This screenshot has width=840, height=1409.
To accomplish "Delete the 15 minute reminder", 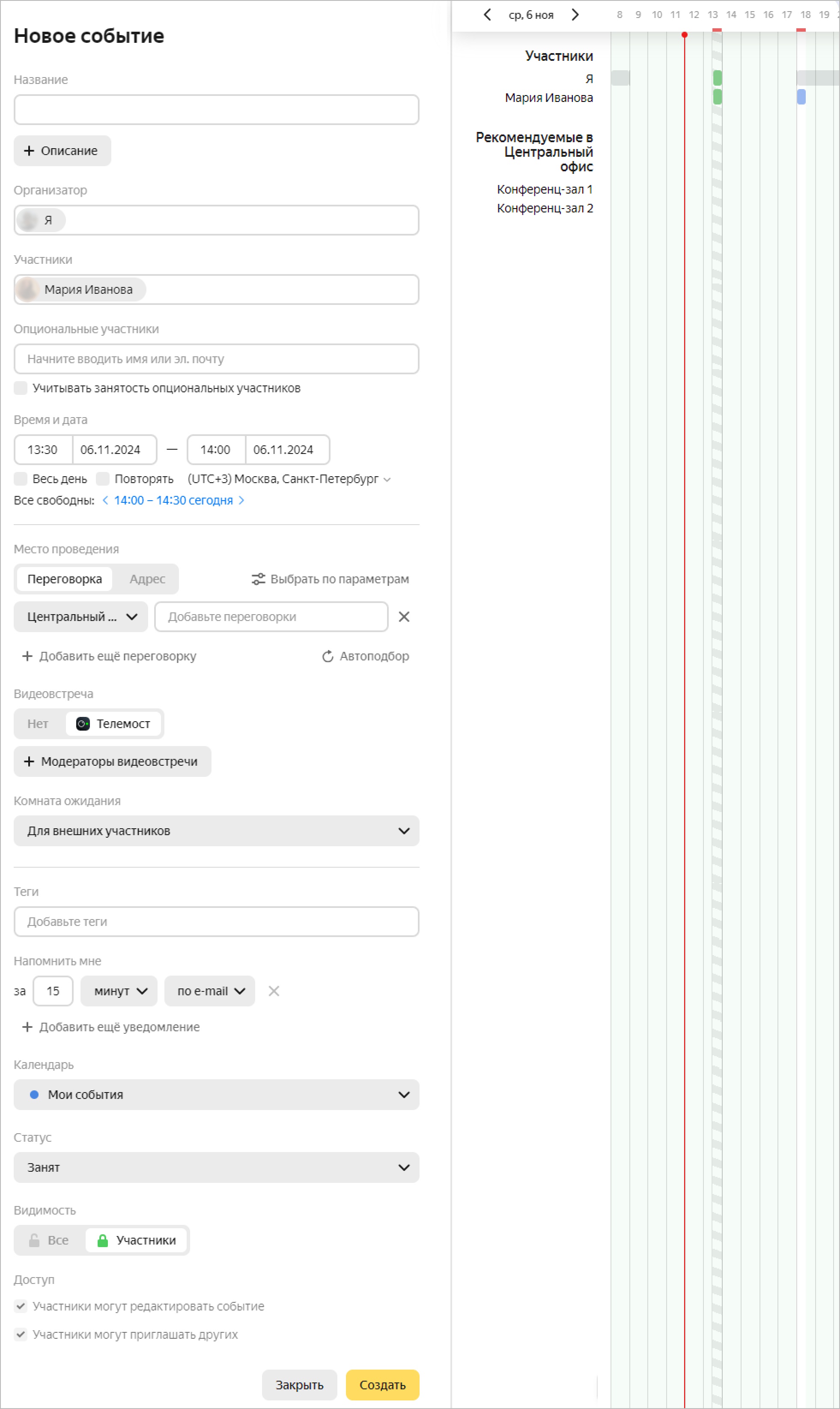I will (x=274, y=991).
